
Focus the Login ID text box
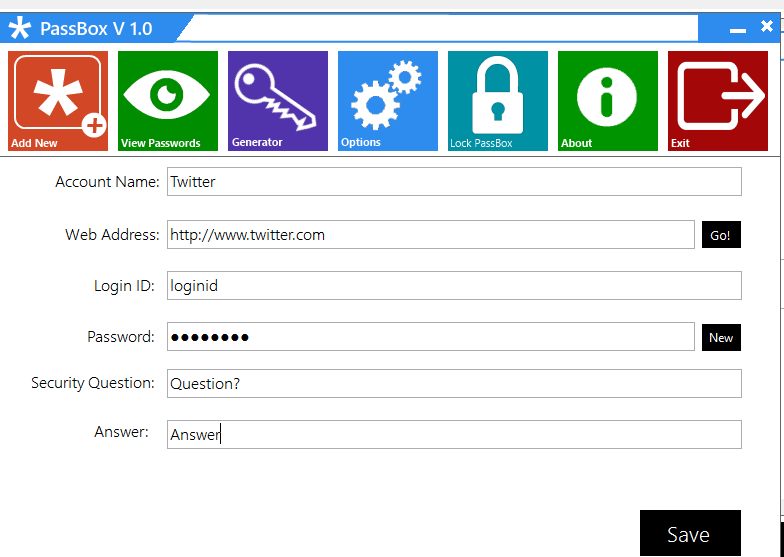pyautogui.click(x=454, y=286)
